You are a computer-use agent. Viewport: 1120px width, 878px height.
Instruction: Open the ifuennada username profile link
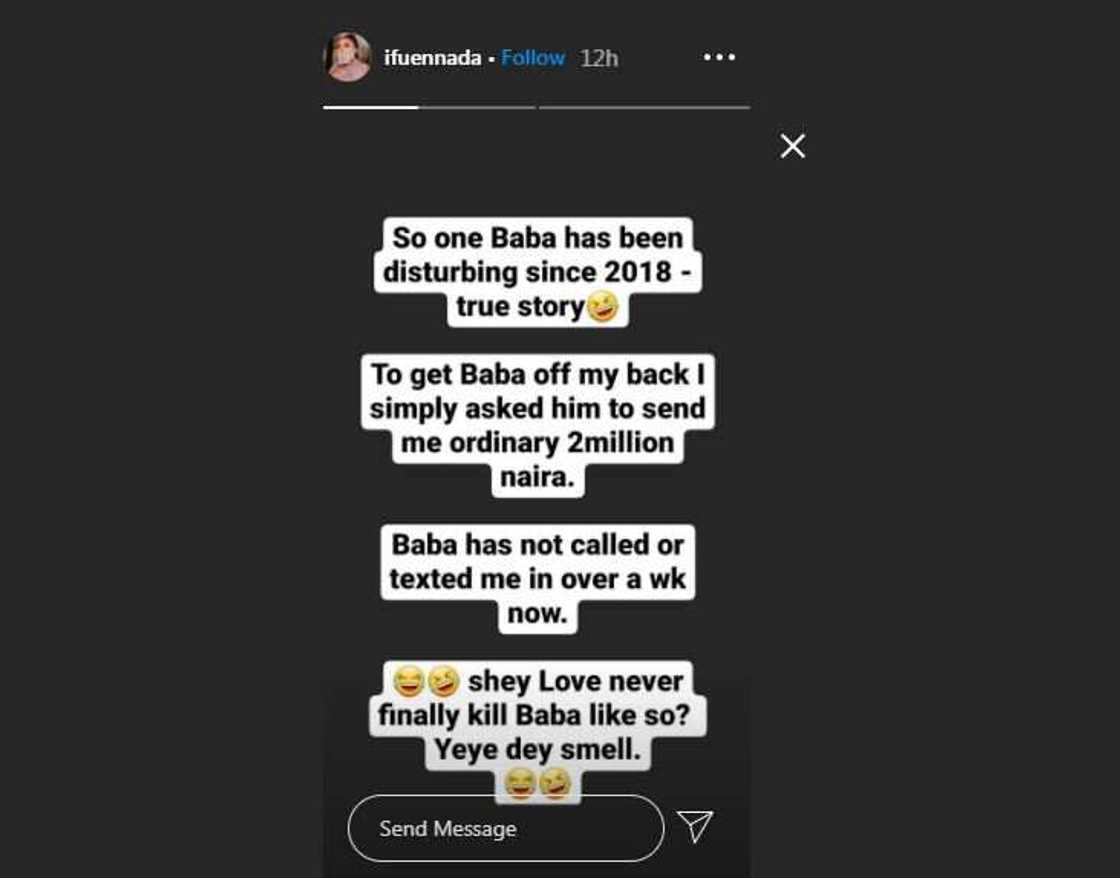432,58
